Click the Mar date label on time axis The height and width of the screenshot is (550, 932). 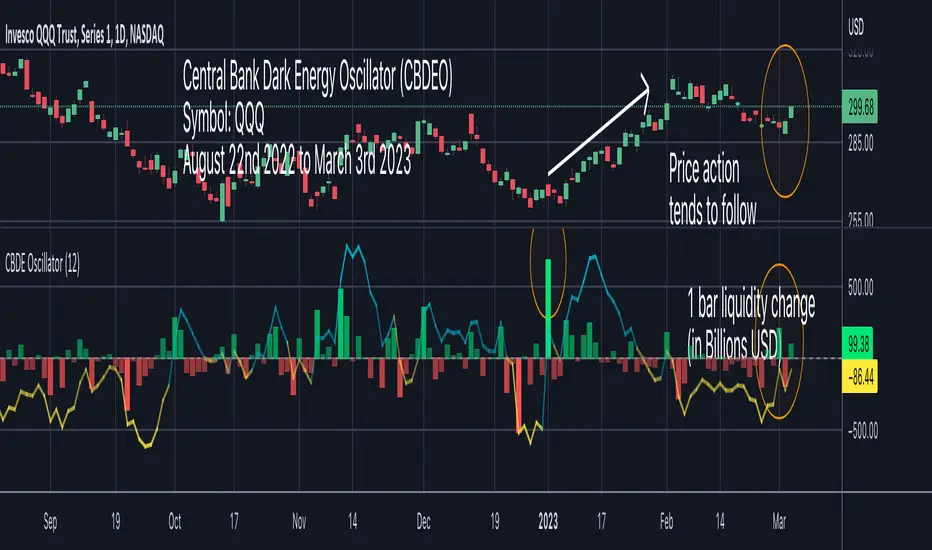779,521
